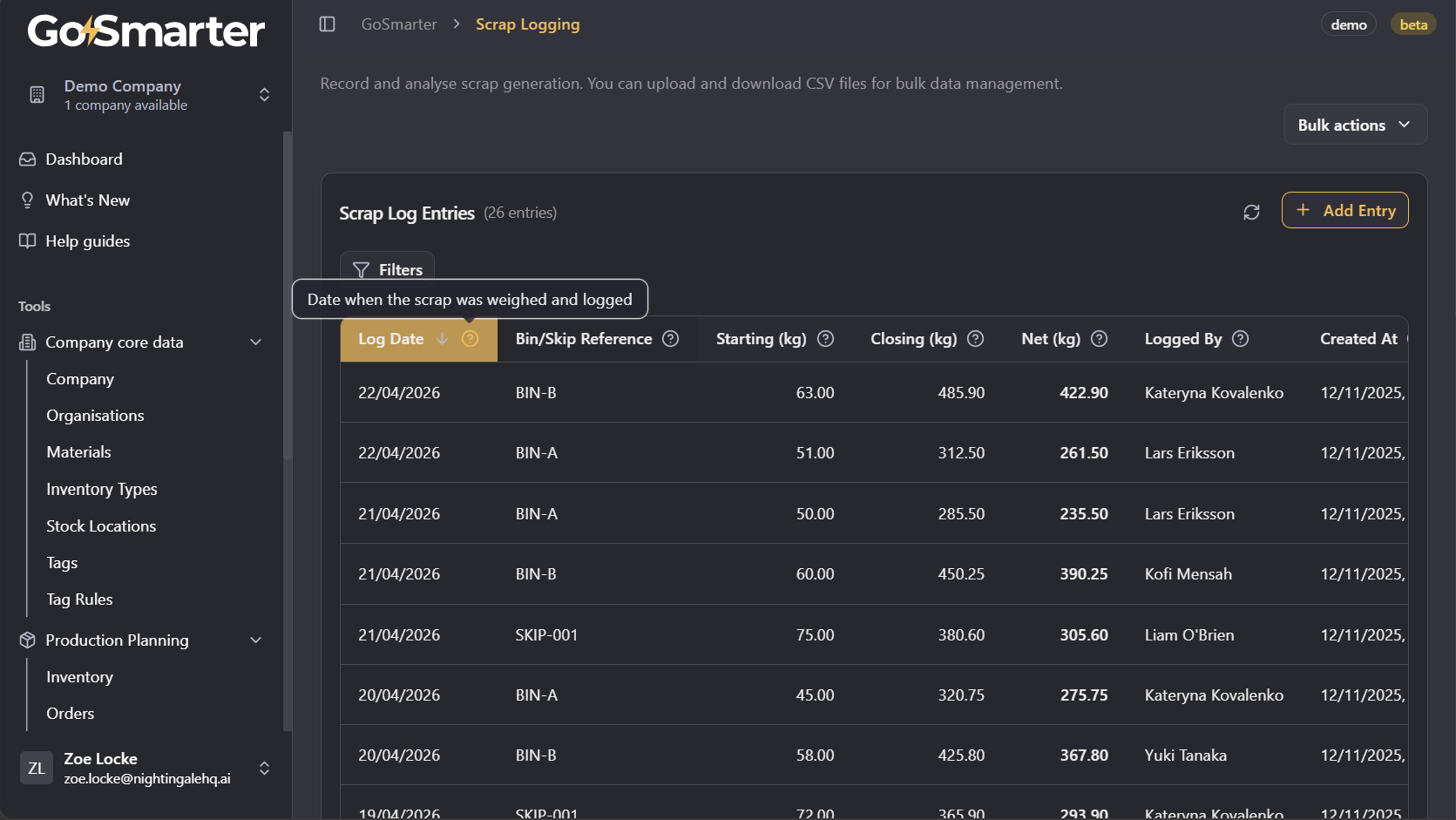Click the Log Date help icon
Image resolution: width=1456 pixels, height=820 pixels.
(470, 339)
